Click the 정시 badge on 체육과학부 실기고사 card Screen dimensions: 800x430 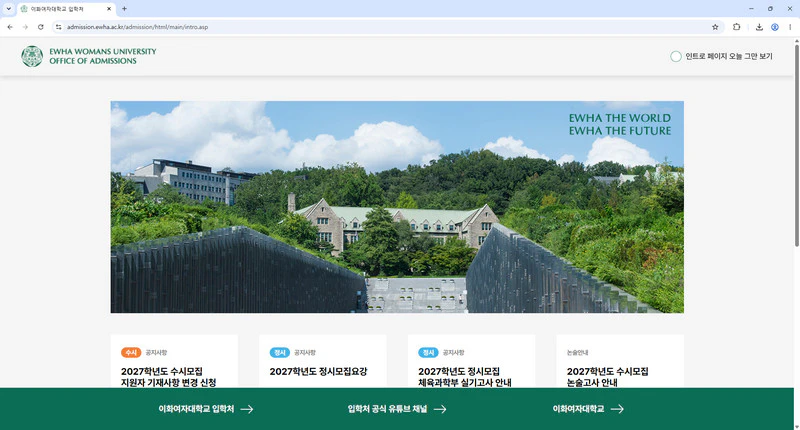pyautogui.click(x=428, y=352)
